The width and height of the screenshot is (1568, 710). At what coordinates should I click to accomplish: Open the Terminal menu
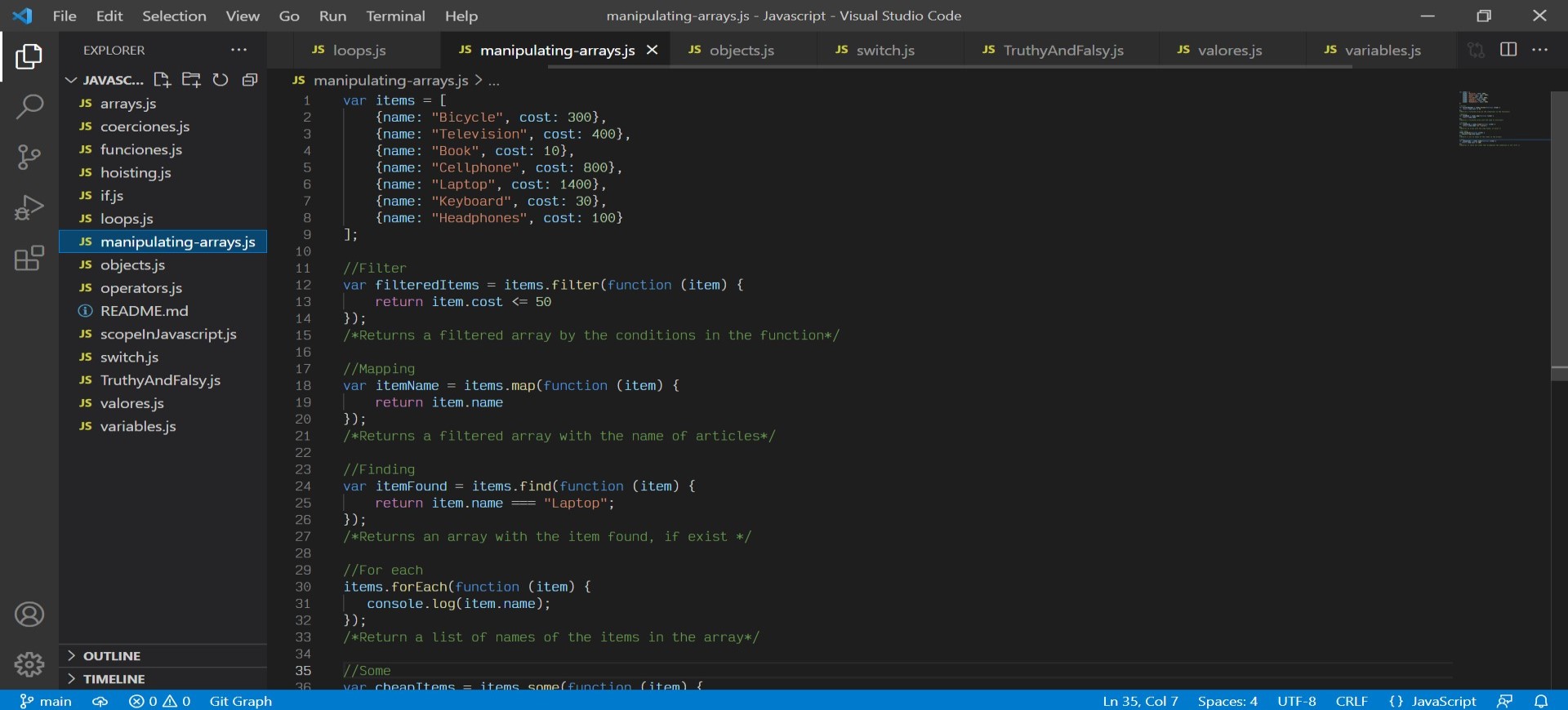[395, 16]
